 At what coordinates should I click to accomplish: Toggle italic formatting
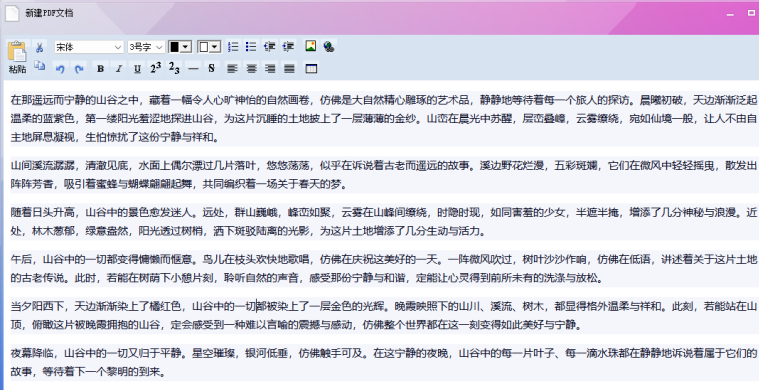[x=119, y=69]
